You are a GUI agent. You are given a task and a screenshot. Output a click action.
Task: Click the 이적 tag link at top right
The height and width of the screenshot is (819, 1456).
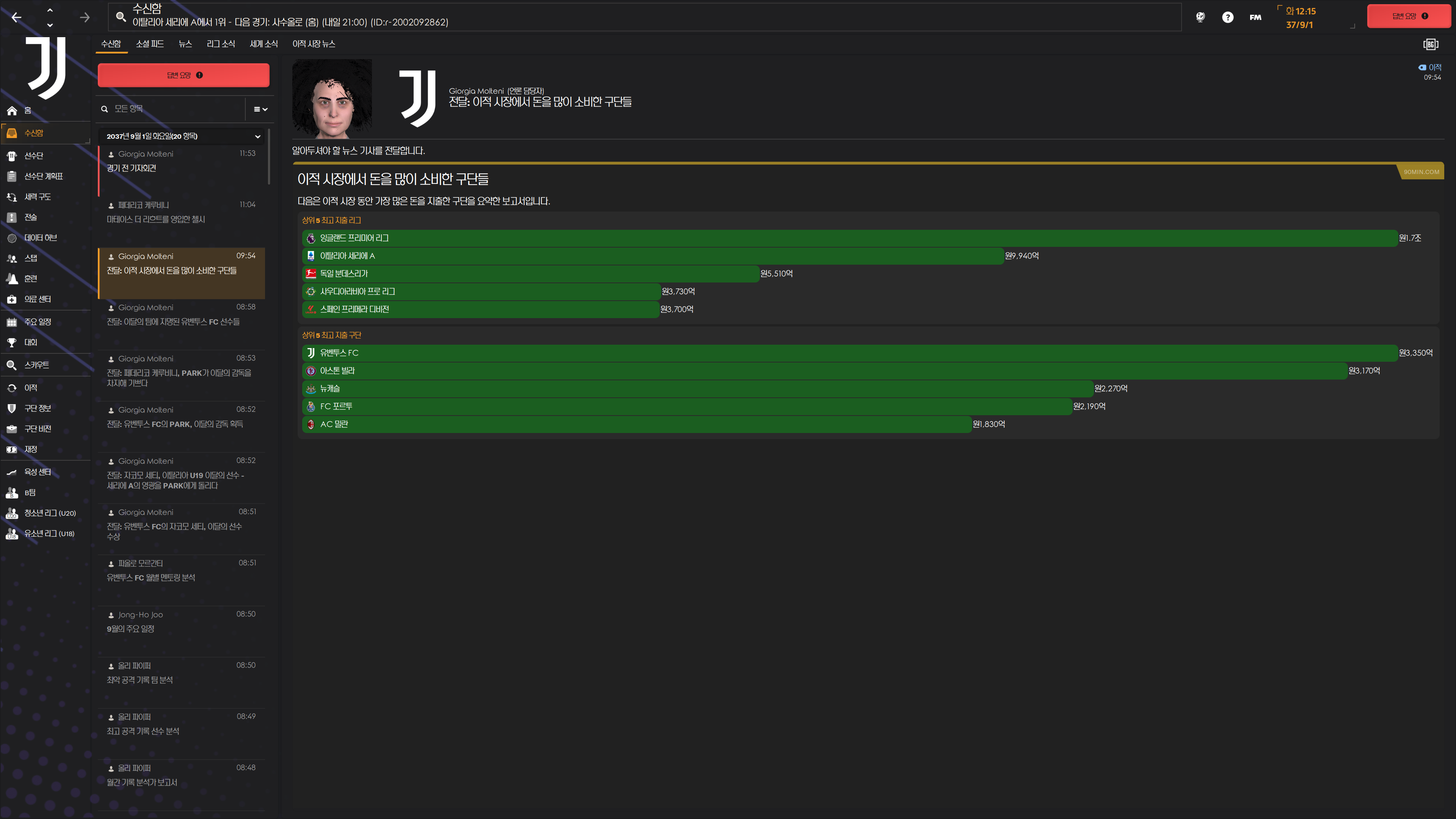coord(1430,67)
